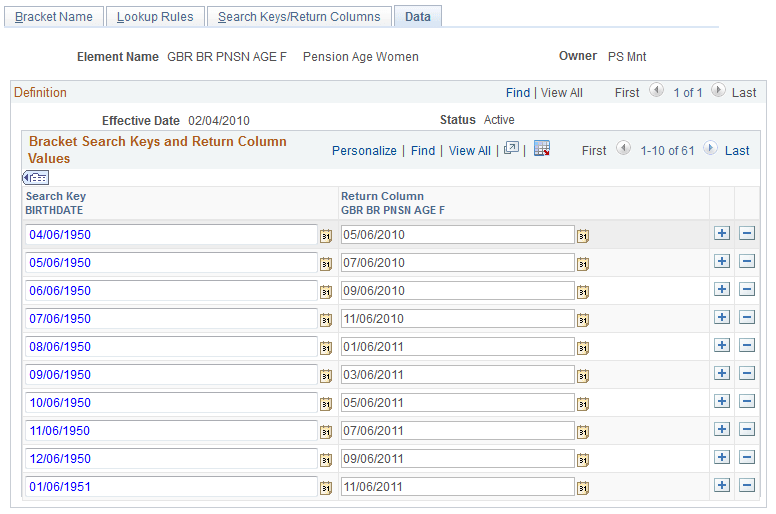
Task: Open calendar for return date 03/06/2011
Action: click(x=582, y=376)
